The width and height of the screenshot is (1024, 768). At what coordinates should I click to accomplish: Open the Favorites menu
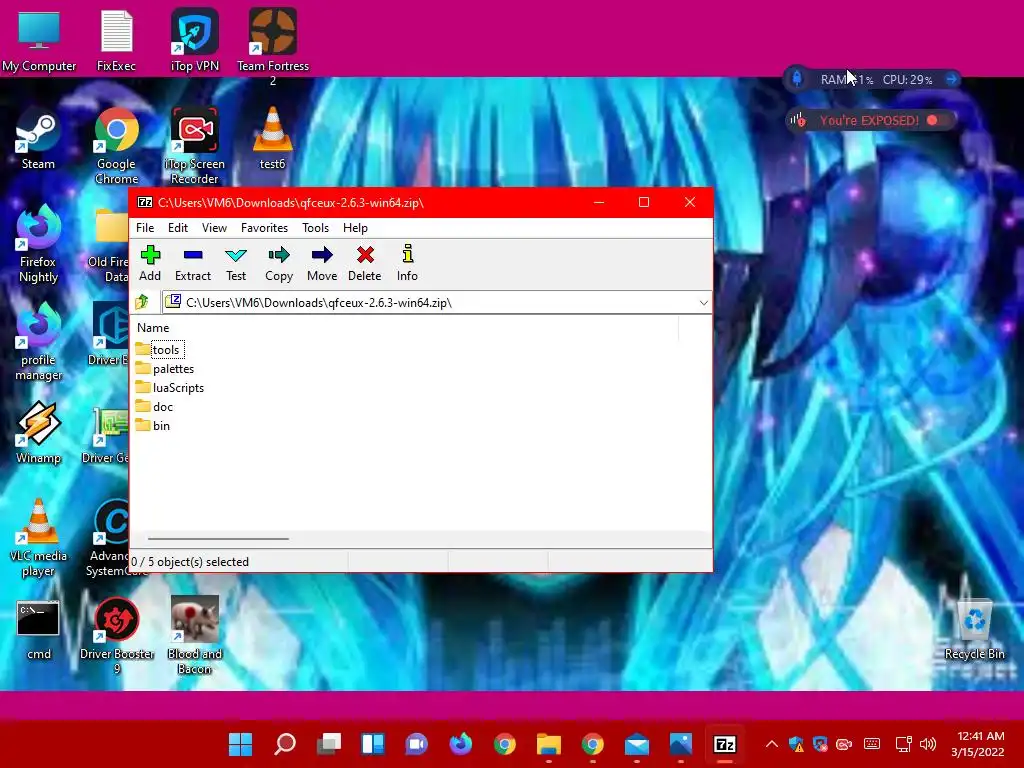[264, 228]
